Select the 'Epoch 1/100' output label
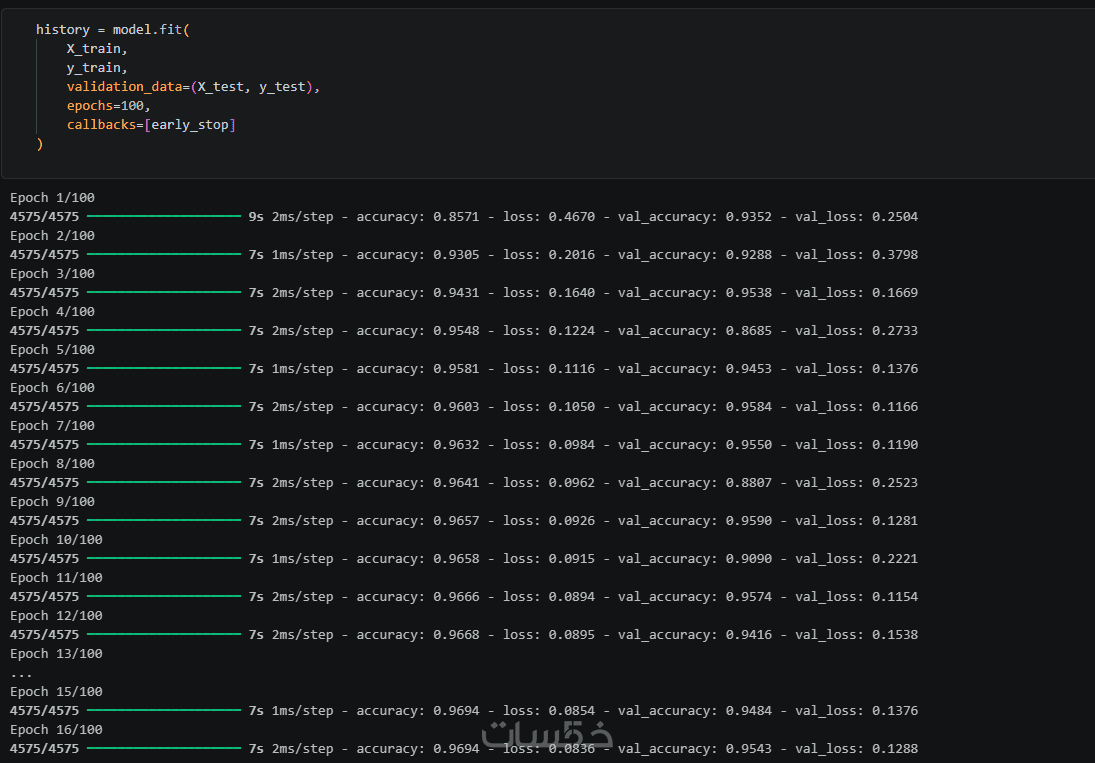1095x763 pixels. point(52,197)
